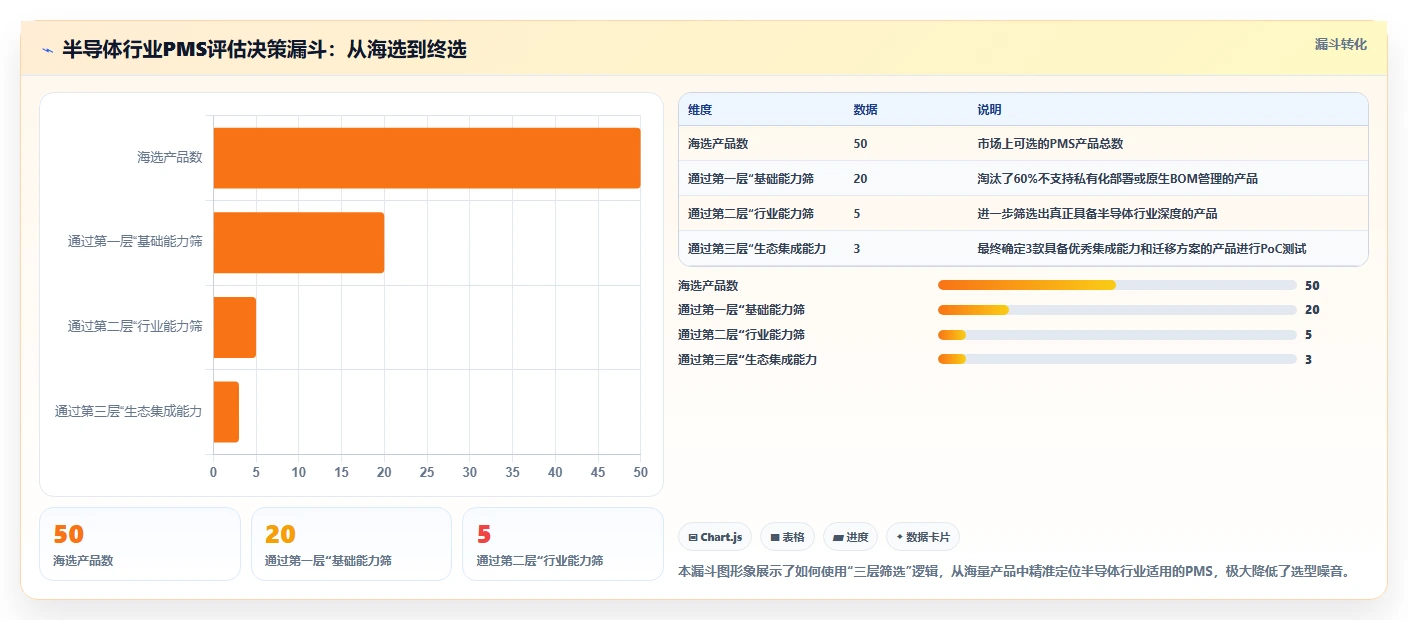Viewport: 1408px width, 620px height.
Task: Click the value 50 beside the progress bar
Action: [1312, 285]
